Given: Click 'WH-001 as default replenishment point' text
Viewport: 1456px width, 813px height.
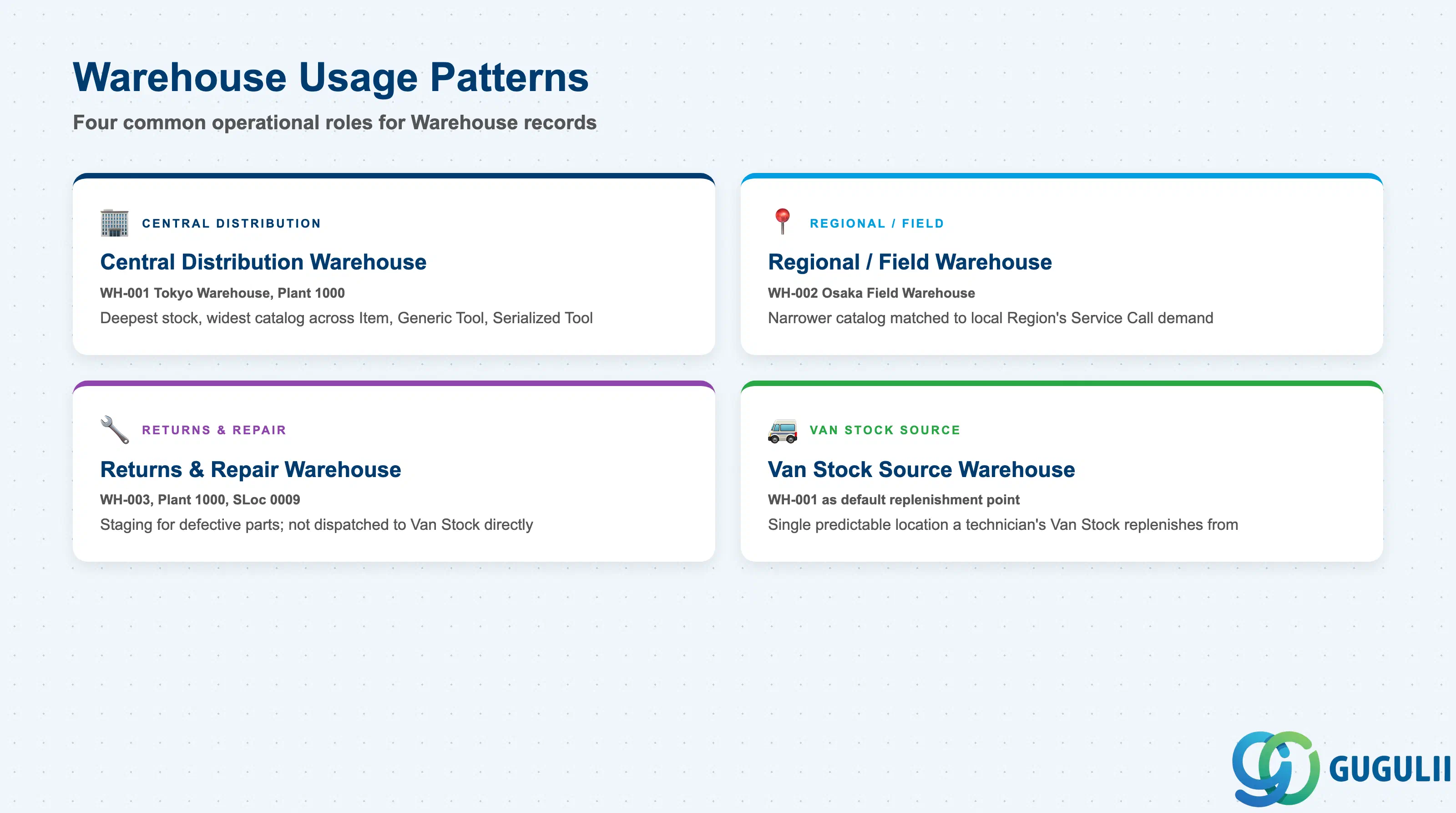Looking at the screenshot, I should (x=893, y=500).
